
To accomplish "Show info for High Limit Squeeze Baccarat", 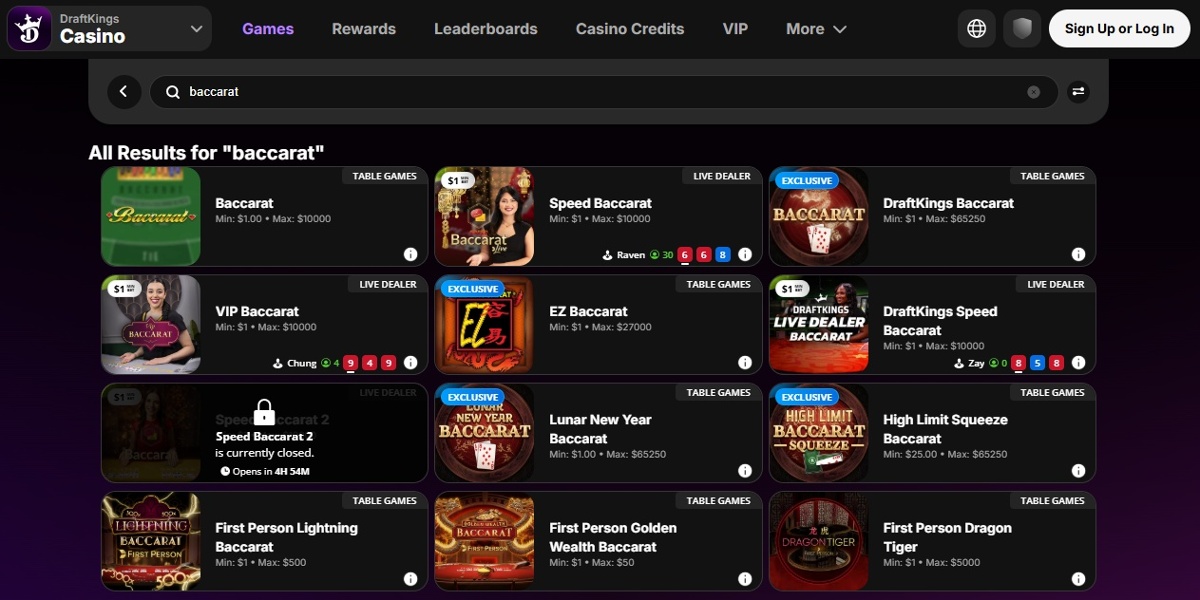I will pyautogui.click(x=1078, y=471).
